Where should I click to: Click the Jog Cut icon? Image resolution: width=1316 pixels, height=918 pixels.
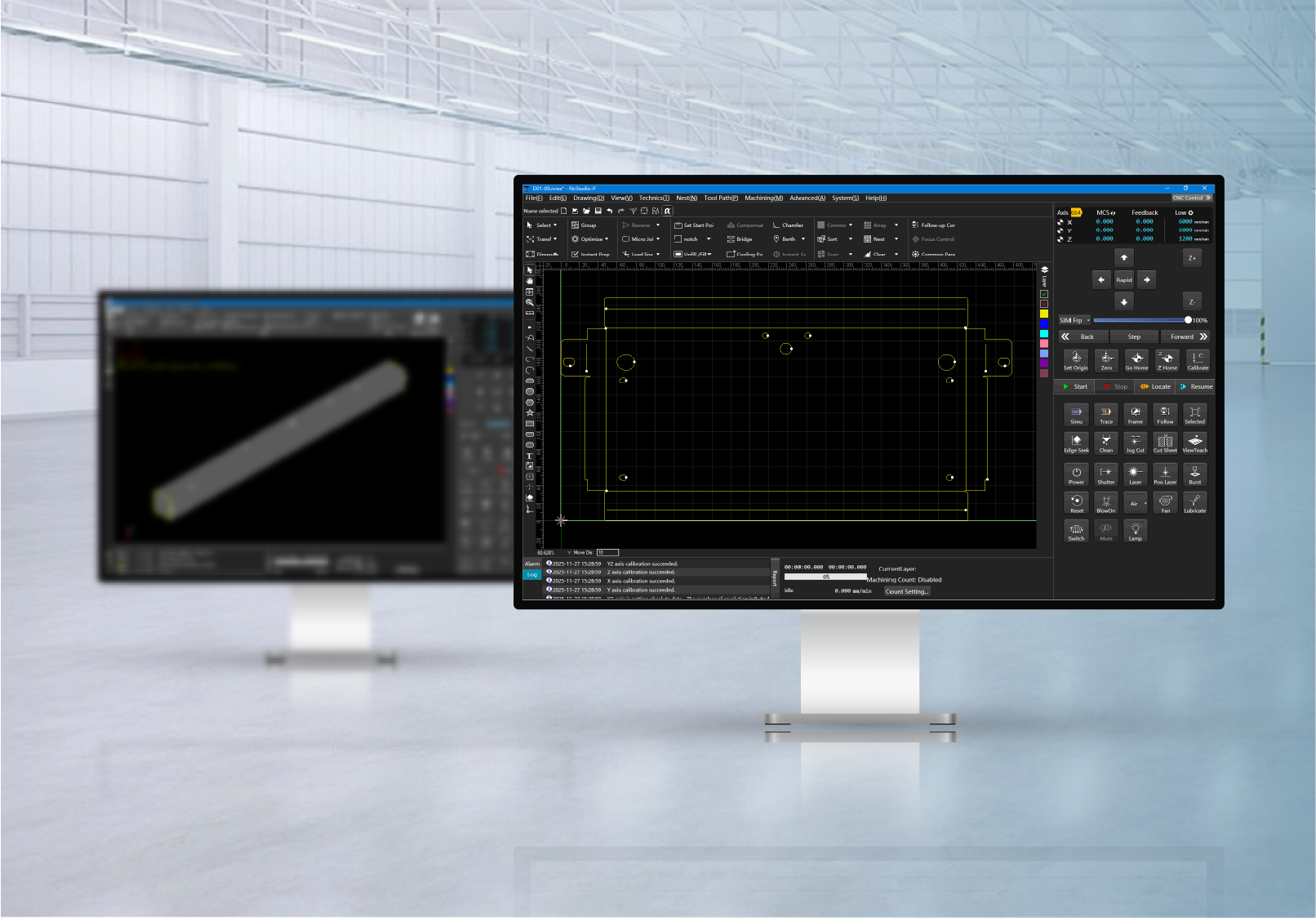point(1135,443)
